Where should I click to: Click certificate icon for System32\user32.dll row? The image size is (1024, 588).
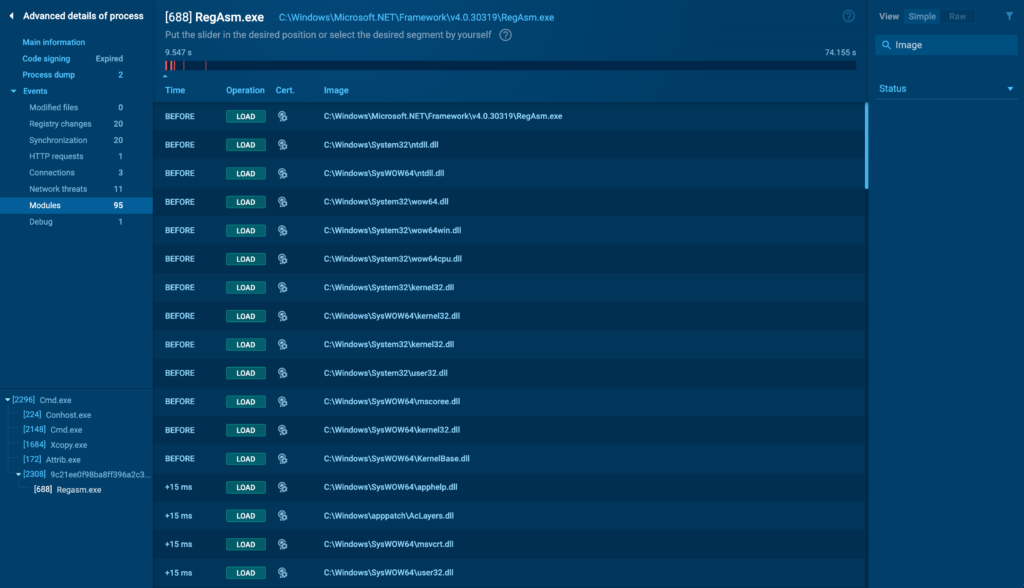[x=283, y=373]
